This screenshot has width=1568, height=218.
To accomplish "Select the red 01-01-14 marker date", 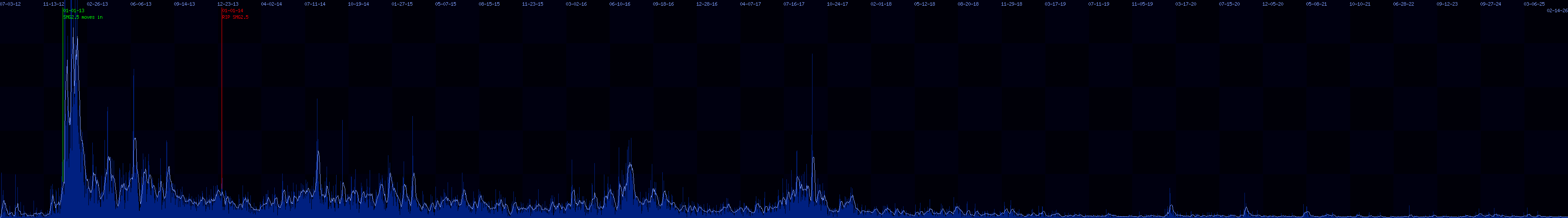I will point(233,11).
